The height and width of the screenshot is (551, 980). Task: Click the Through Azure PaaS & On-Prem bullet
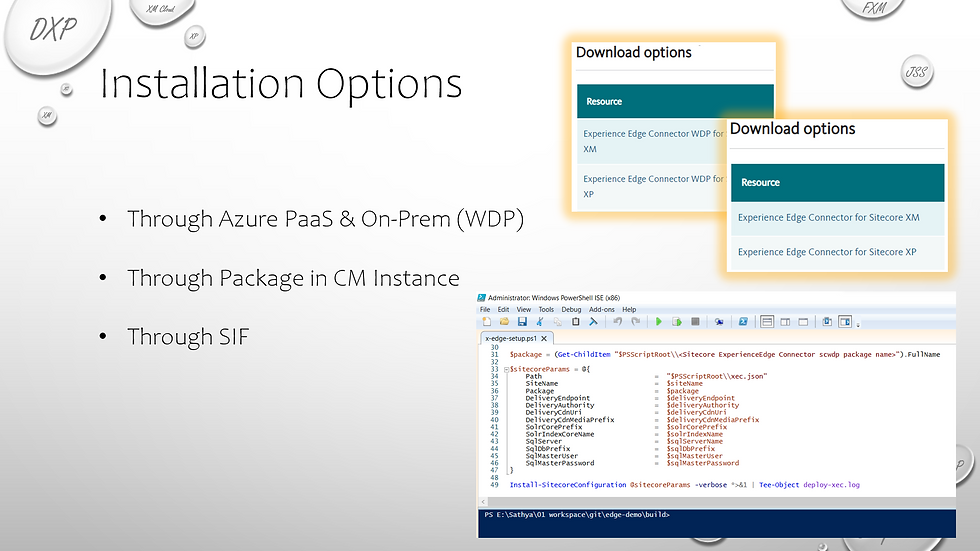[325, 219]
